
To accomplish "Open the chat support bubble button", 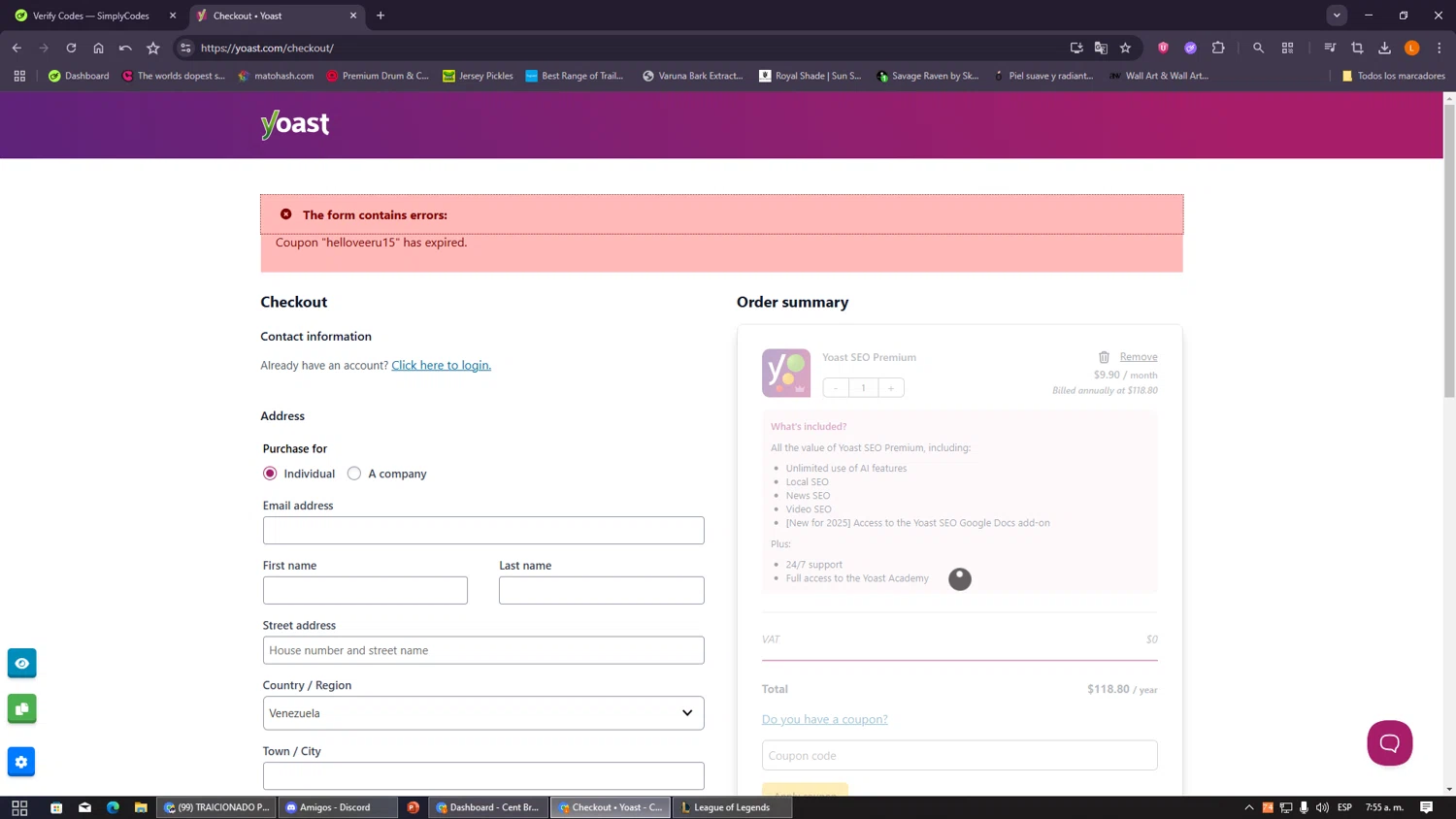I will [x=1389, y=743].
